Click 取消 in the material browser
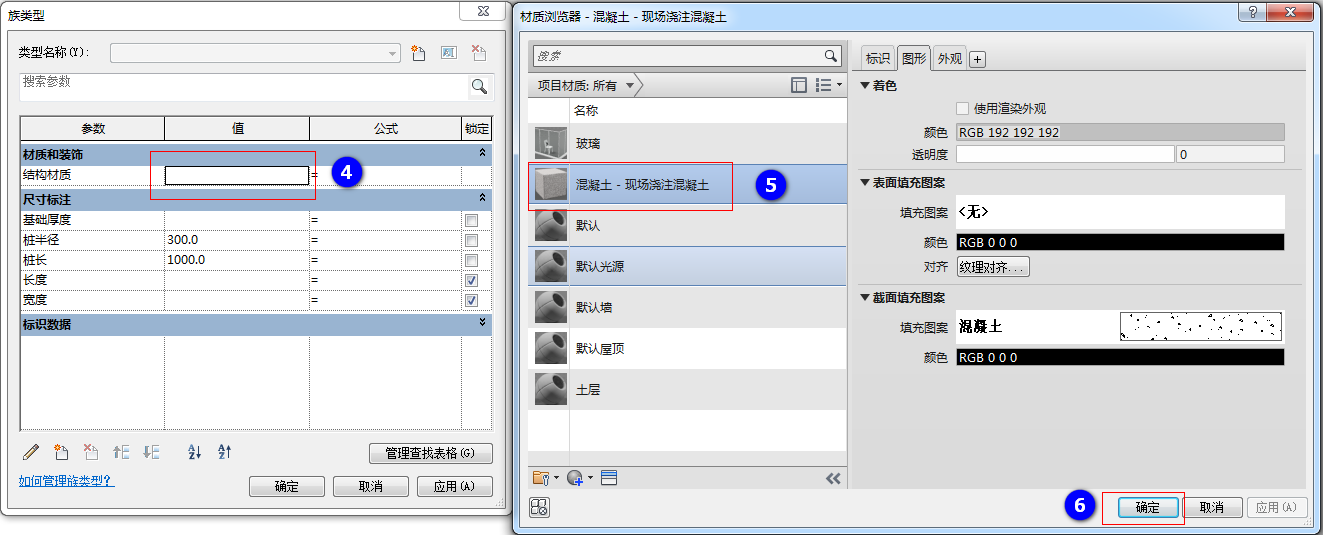 pos(1211,507)
